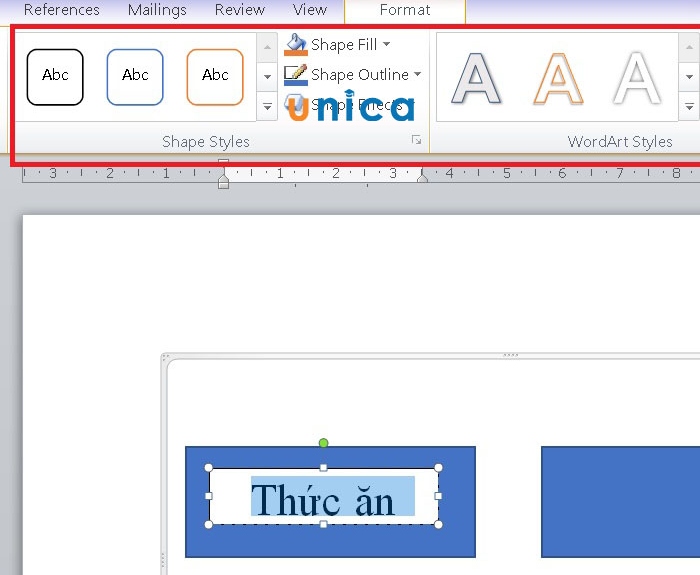This screenshot has height=575, width=700.
Task: Select the orange outline Abc shape style
Action: [215, 76]
